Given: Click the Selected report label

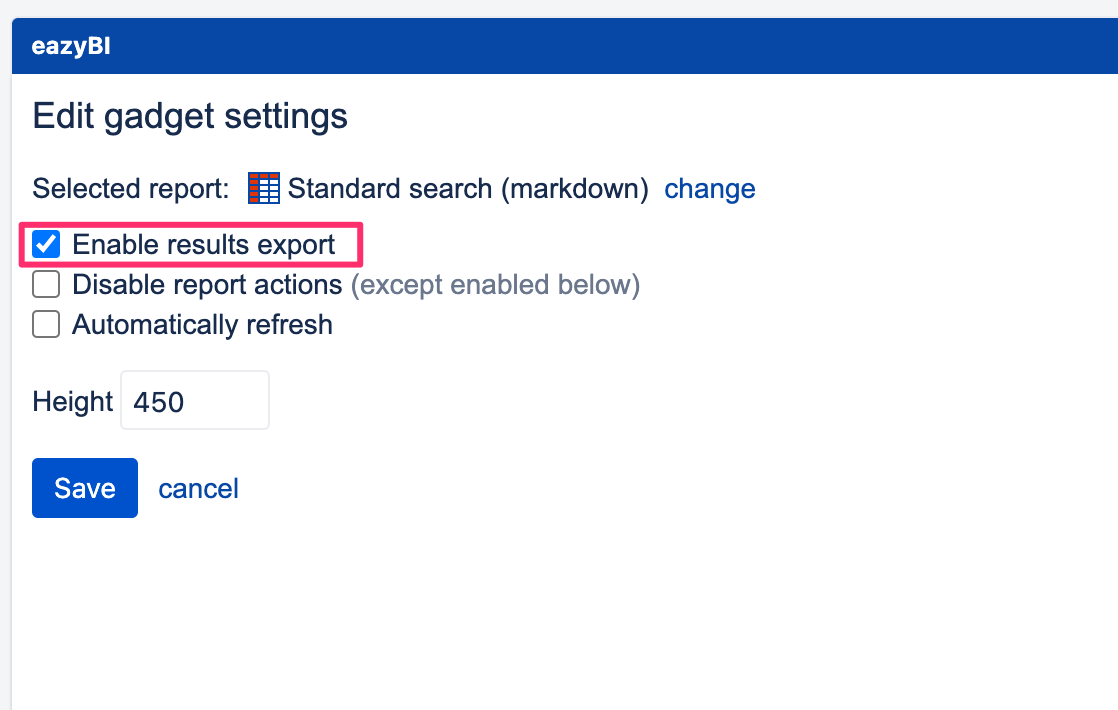Looking at the screenshot, I should 128,188.
